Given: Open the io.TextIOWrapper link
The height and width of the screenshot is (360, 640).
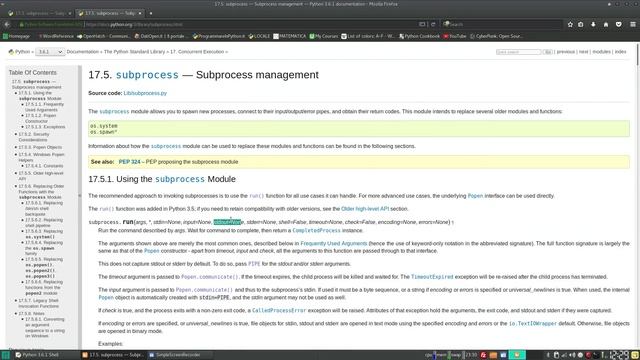Looking at the screenshot, I should tap(533, 324).
